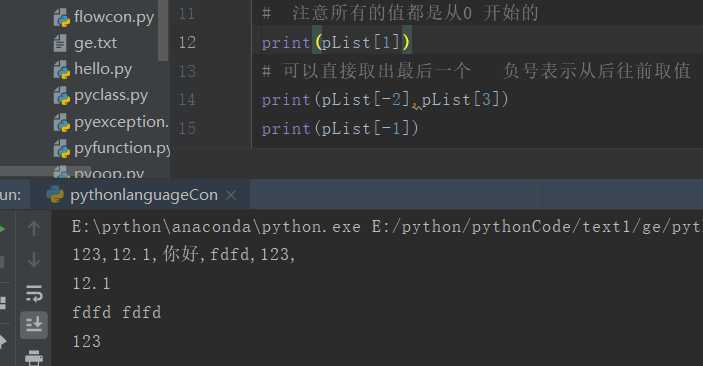Click the up arrow in run toolbar

tap(34, 229)
